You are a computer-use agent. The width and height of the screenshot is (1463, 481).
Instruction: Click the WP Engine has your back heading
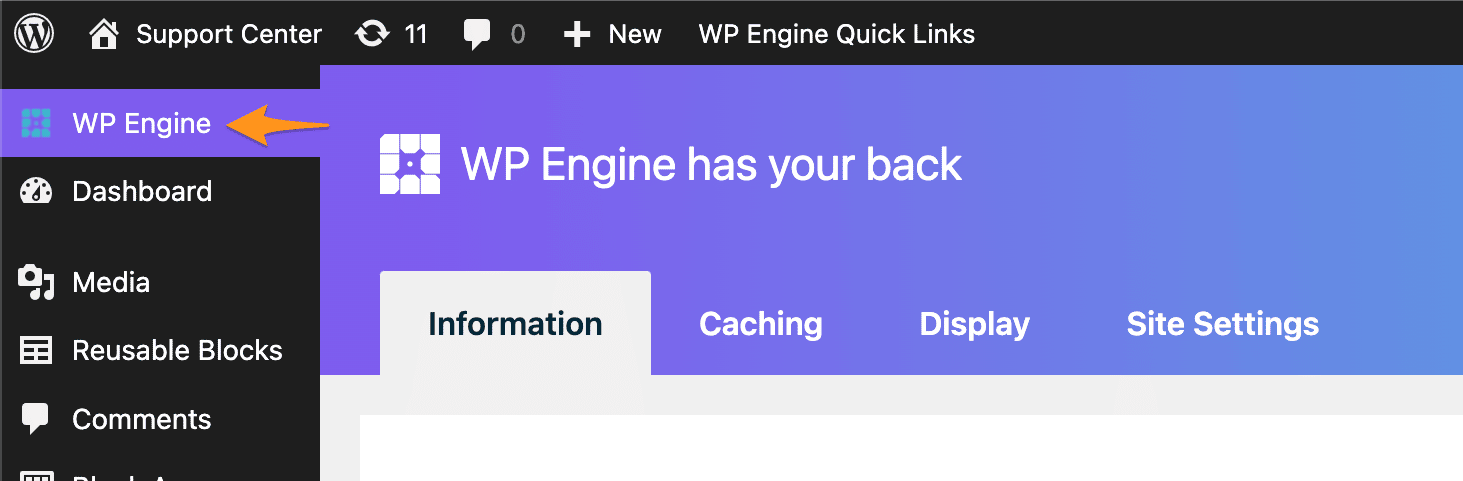pyautogui.click(x=711, y=165)
